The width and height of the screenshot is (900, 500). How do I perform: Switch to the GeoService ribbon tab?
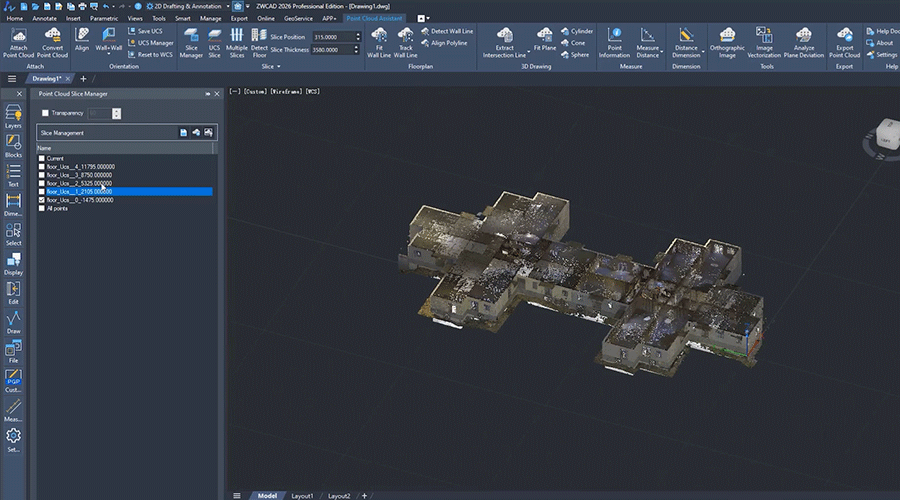click(x=298, y=18)
